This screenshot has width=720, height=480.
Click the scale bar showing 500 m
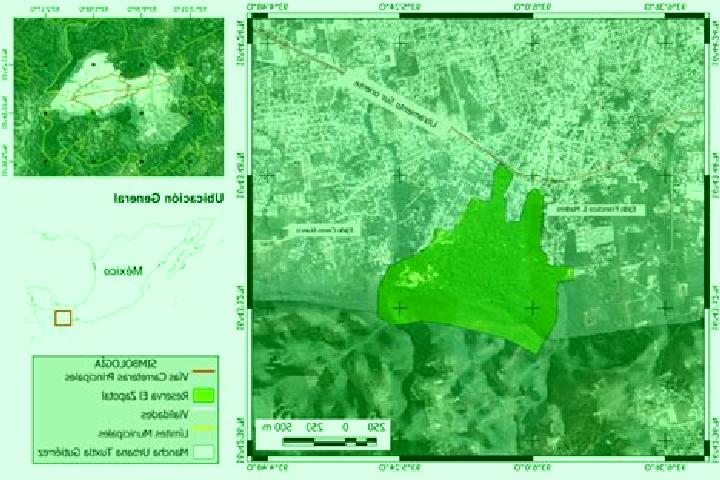pyautogui.click(x=323, y=435)
